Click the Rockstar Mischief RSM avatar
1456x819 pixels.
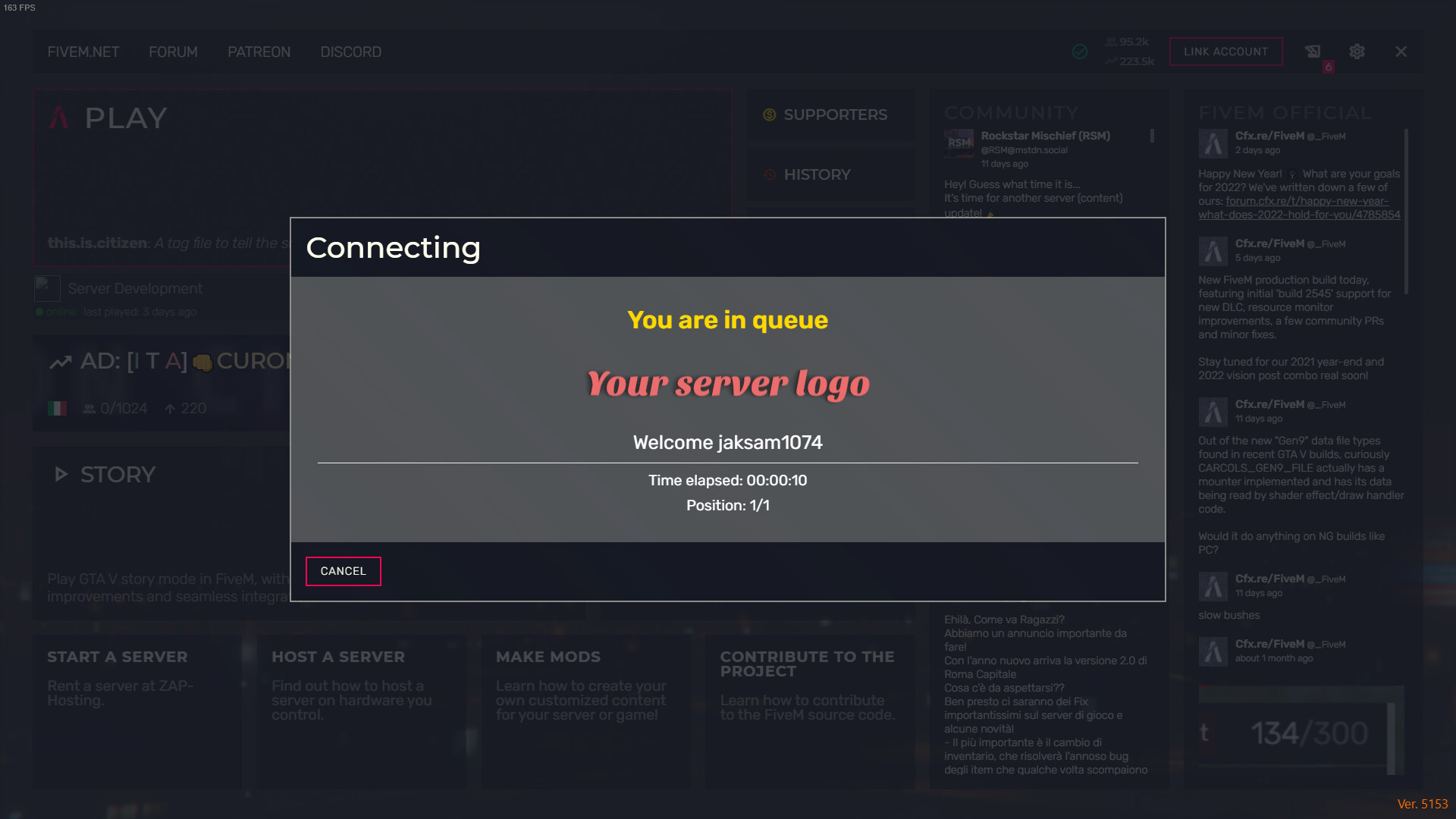point(959,143)
